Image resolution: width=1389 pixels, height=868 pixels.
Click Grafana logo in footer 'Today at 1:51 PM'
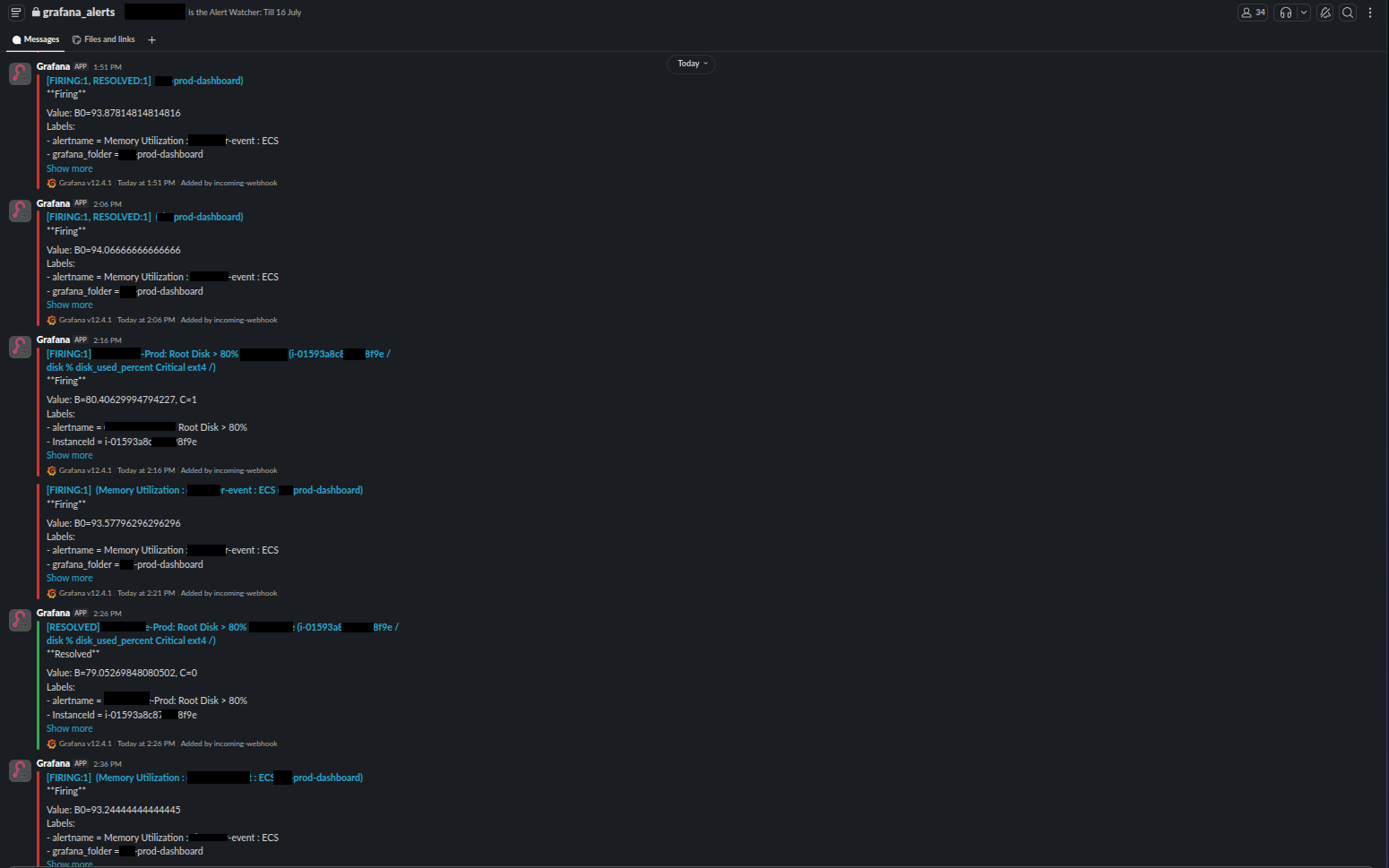coord(52,183)
